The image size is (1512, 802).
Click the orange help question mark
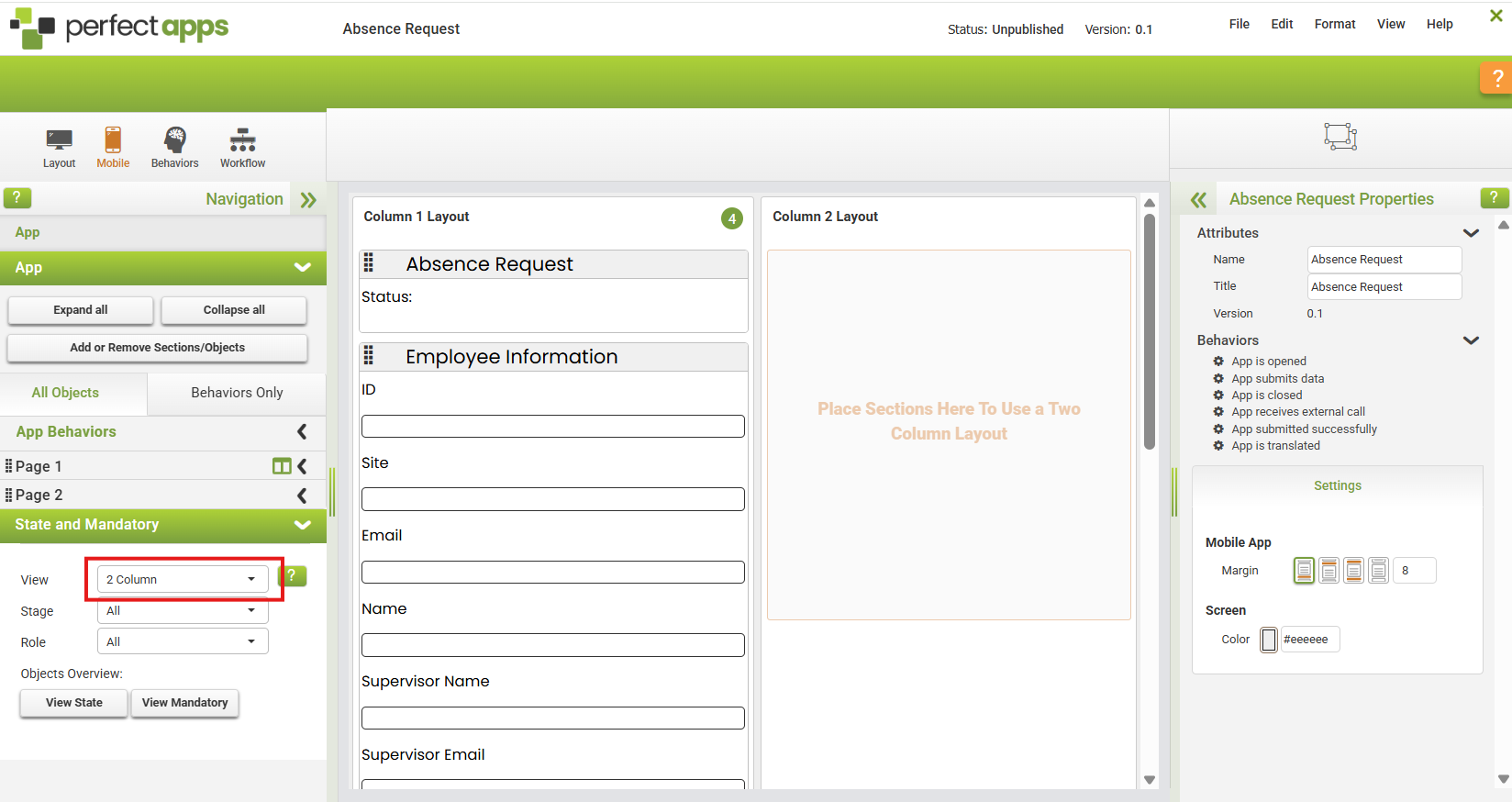(x=1496, y=78)
